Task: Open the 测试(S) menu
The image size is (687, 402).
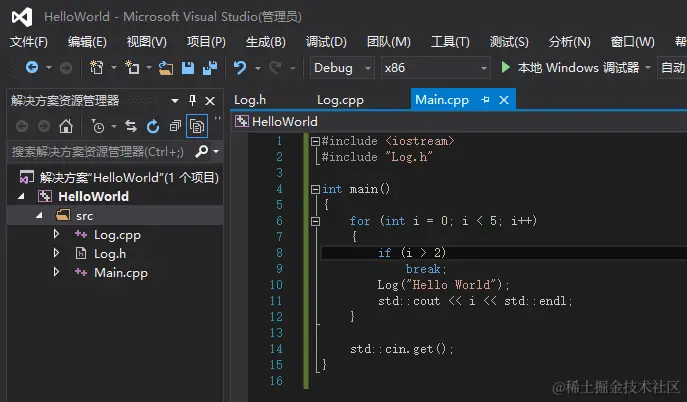Action: pos(509,42)
